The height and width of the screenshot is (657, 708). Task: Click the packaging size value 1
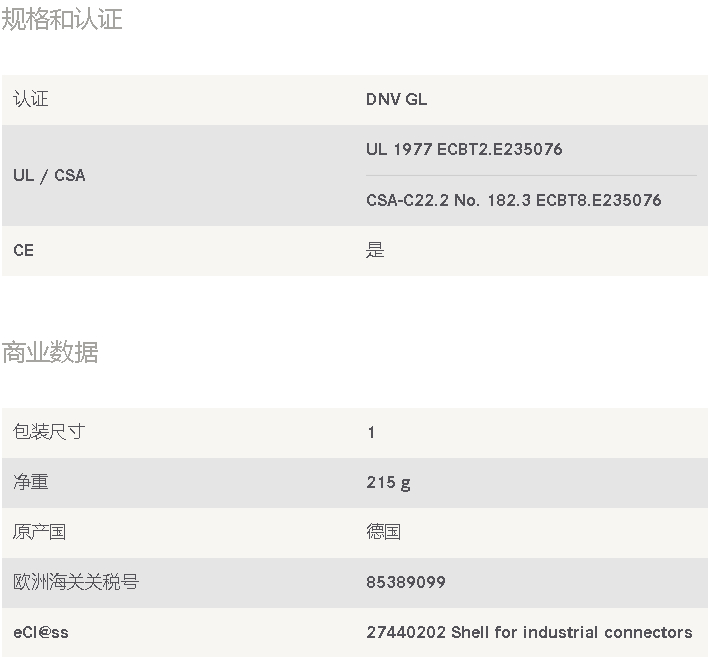tap(371, 433)
